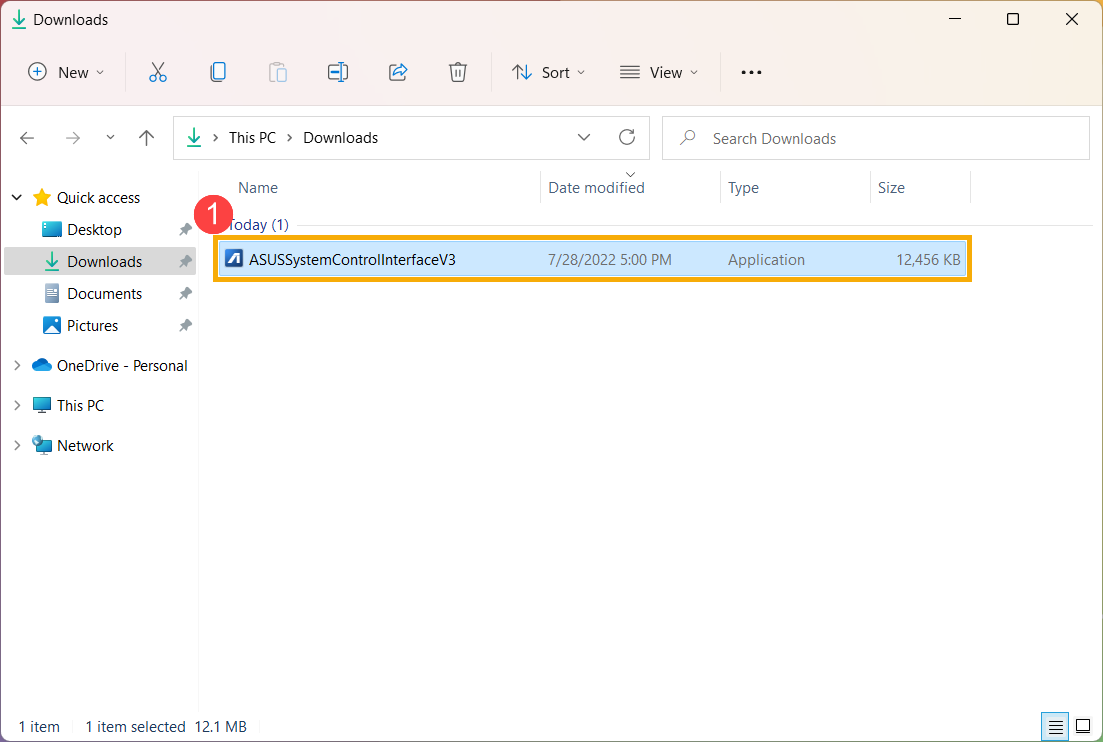
Task: Click the 7/28/2022 5:00 PM date cell
Action: (610, 260)
